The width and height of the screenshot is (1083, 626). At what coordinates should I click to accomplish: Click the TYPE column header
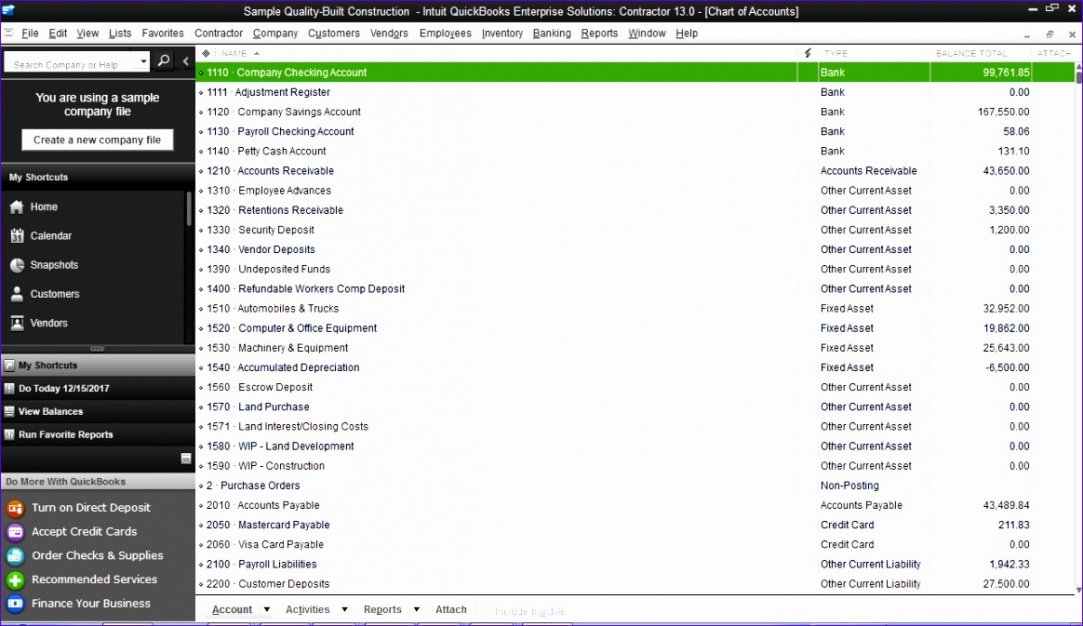pyautogui.click(x=836, y=53)
